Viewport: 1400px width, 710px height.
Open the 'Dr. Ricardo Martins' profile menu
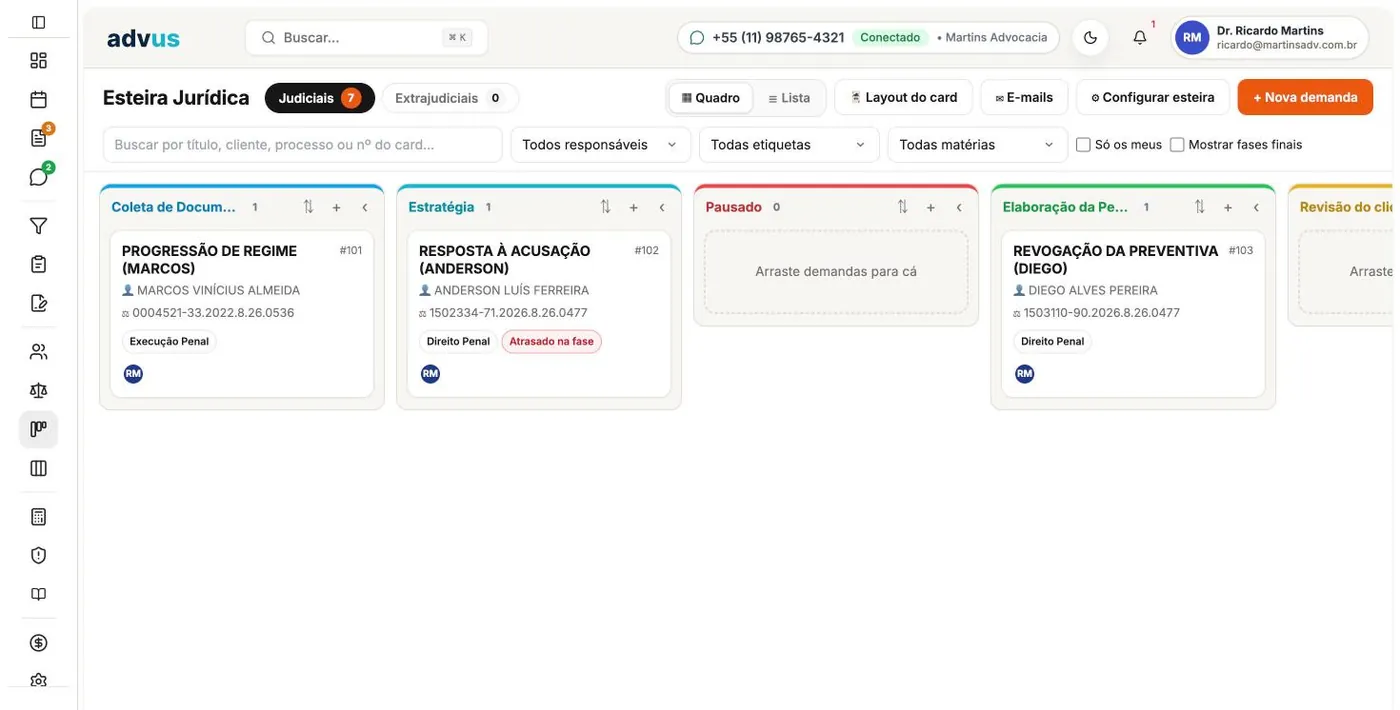(1270, 38)
